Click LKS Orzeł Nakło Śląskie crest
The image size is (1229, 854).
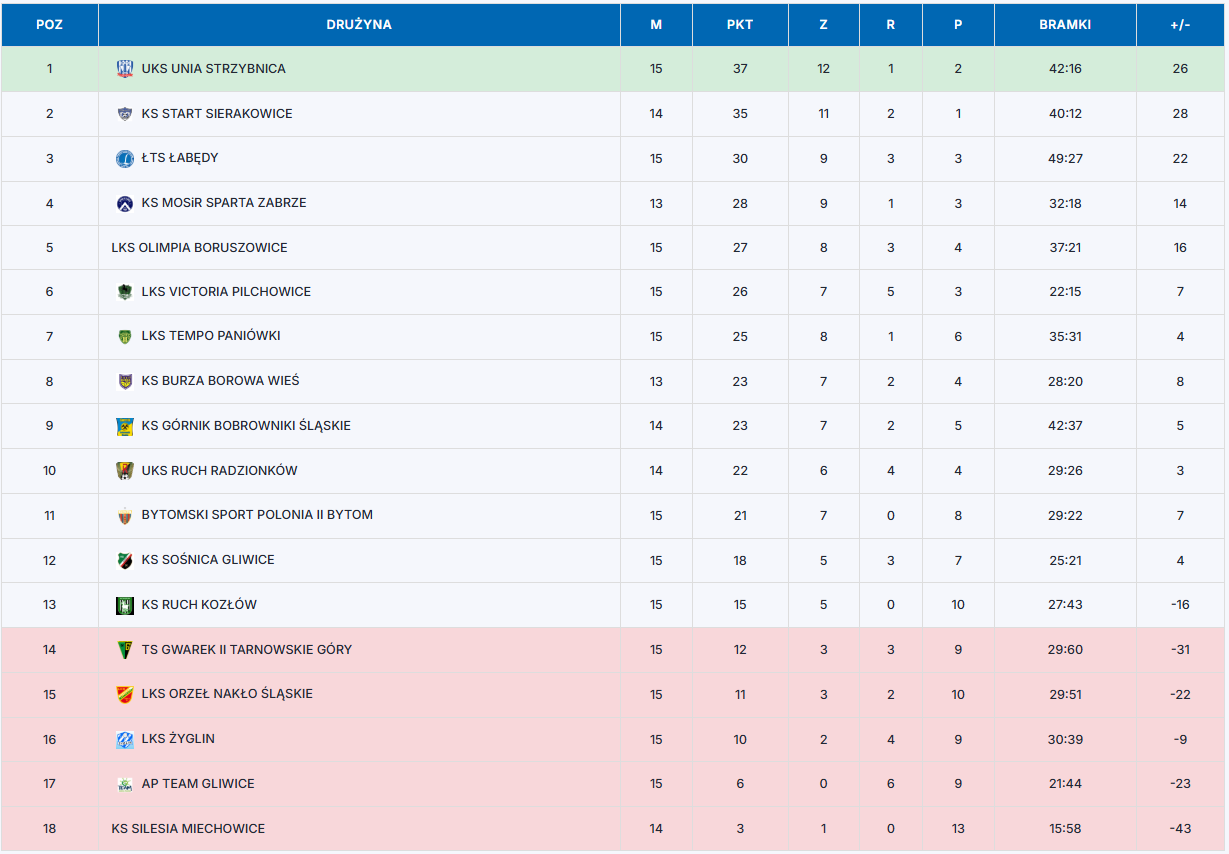124,694
